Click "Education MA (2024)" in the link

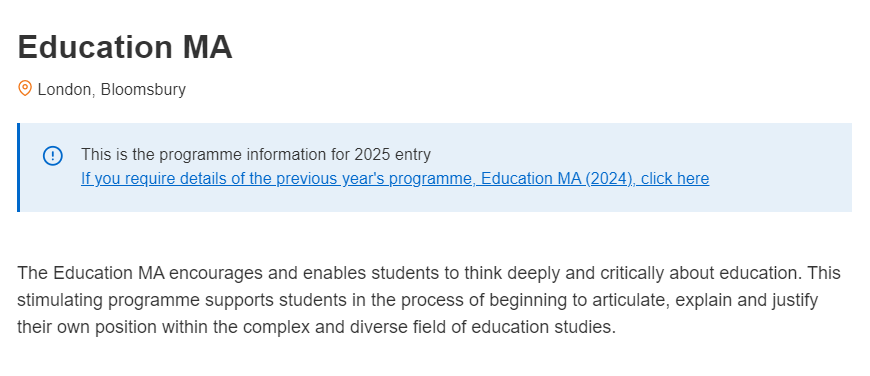[x=558, y=179]
